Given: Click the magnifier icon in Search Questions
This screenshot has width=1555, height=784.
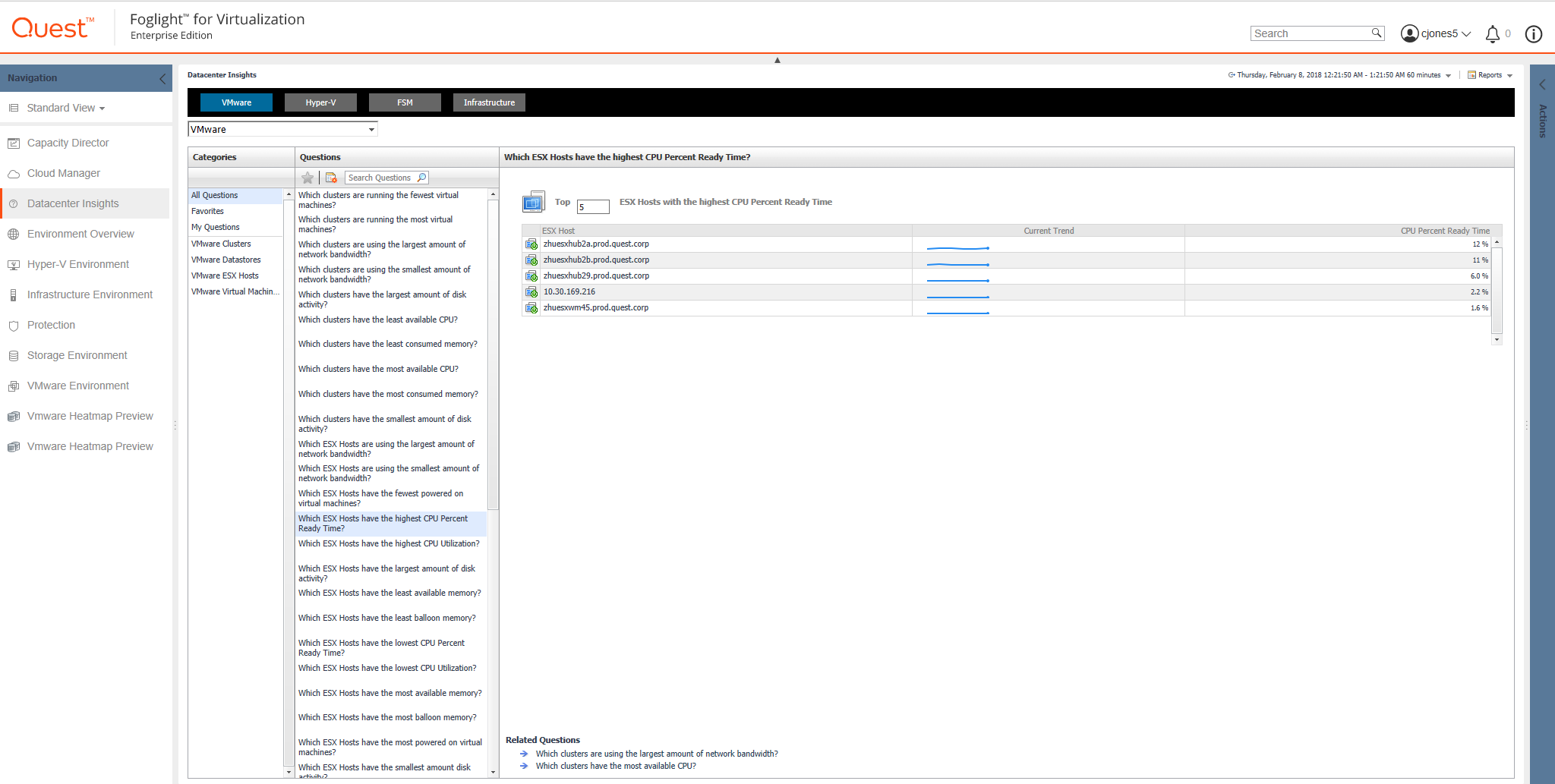Looking at the screenshot, I should pos(422,178).
